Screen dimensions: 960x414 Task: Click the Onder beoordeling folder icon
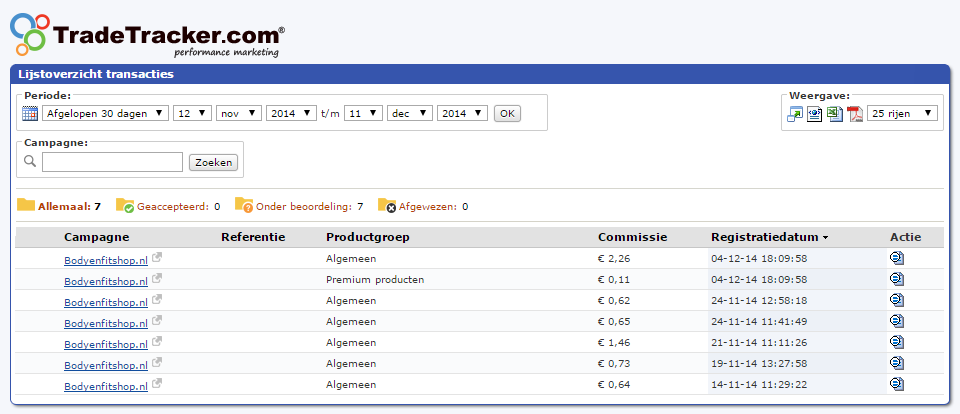244,206
